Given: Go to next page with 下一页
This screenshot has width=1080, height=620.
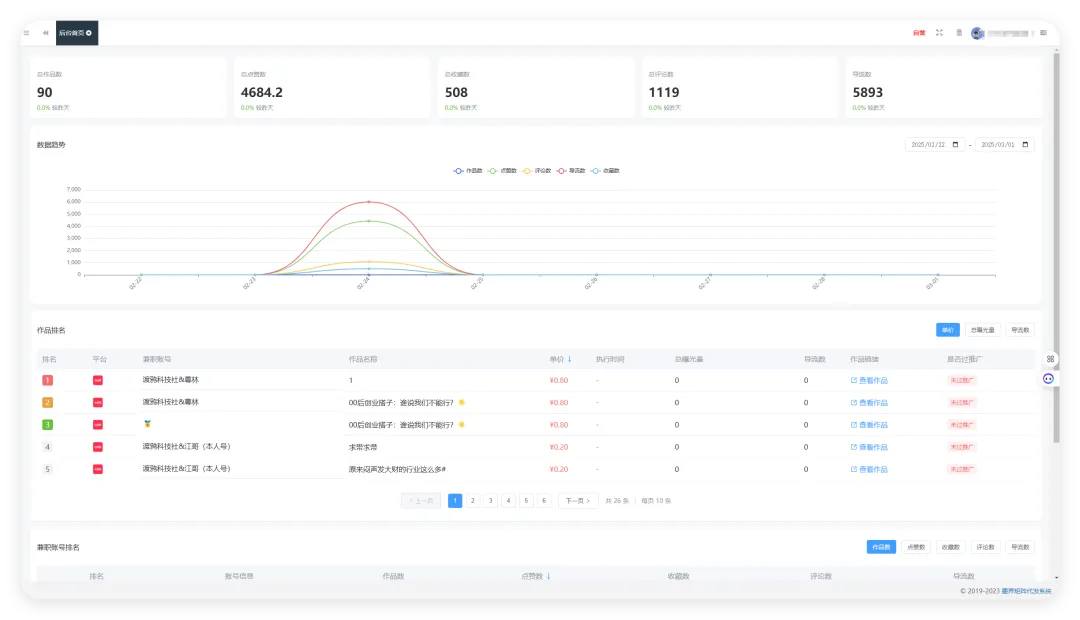Looking at the screenshot, I should pyautogui.click(x=578, y=501).
